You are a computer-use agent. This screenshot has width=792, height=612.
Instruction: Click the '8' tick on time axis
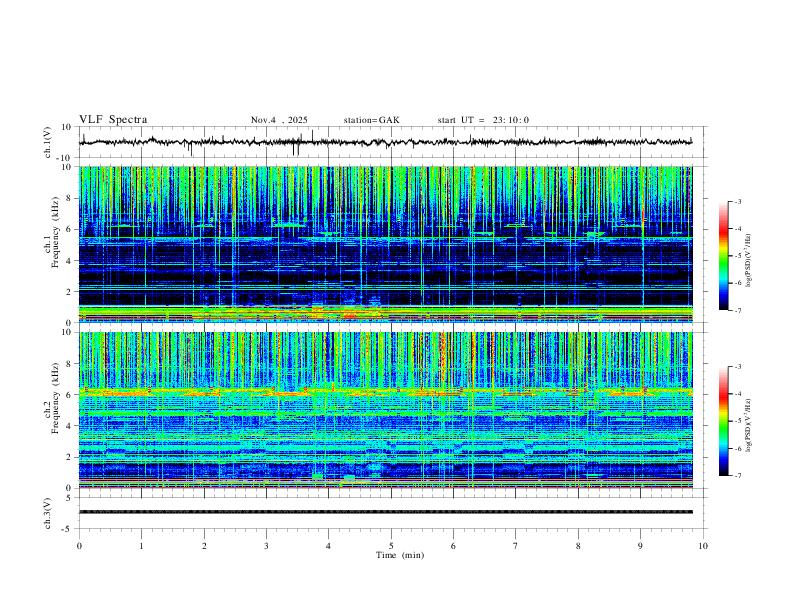[x=578, y=546]
